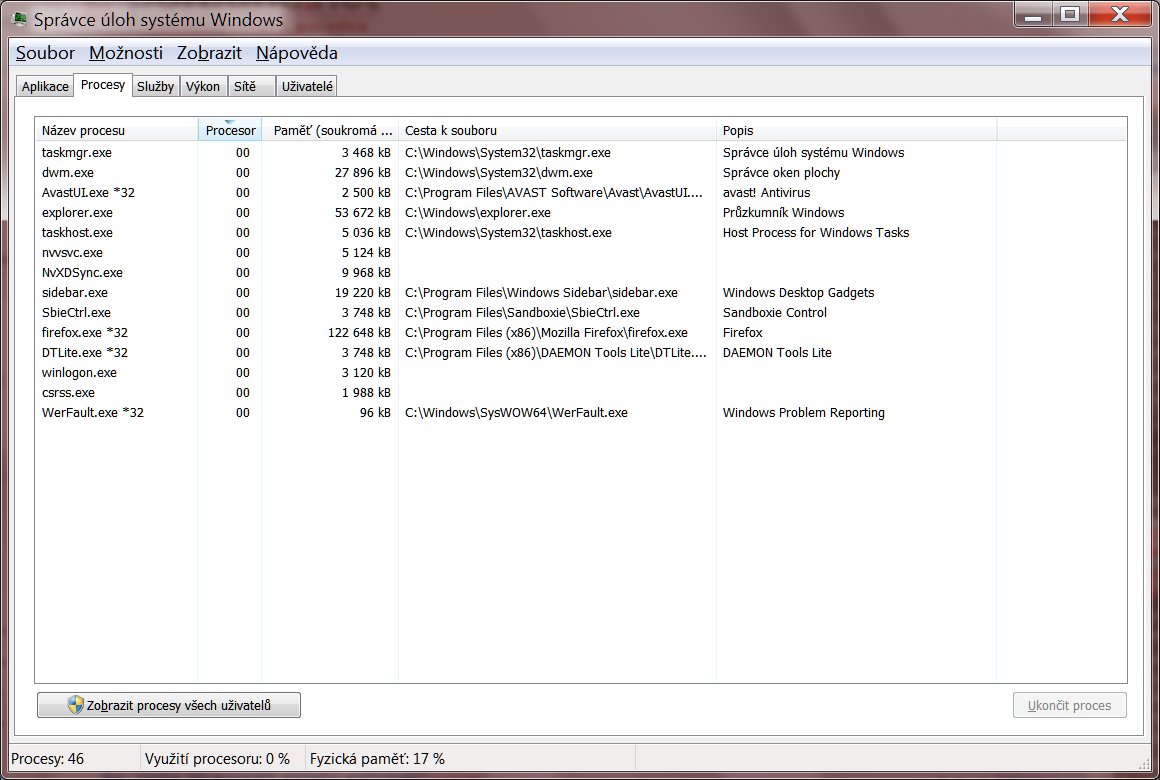
Task: Sort by Cesta k souboru column
Action: coord(557,130)
